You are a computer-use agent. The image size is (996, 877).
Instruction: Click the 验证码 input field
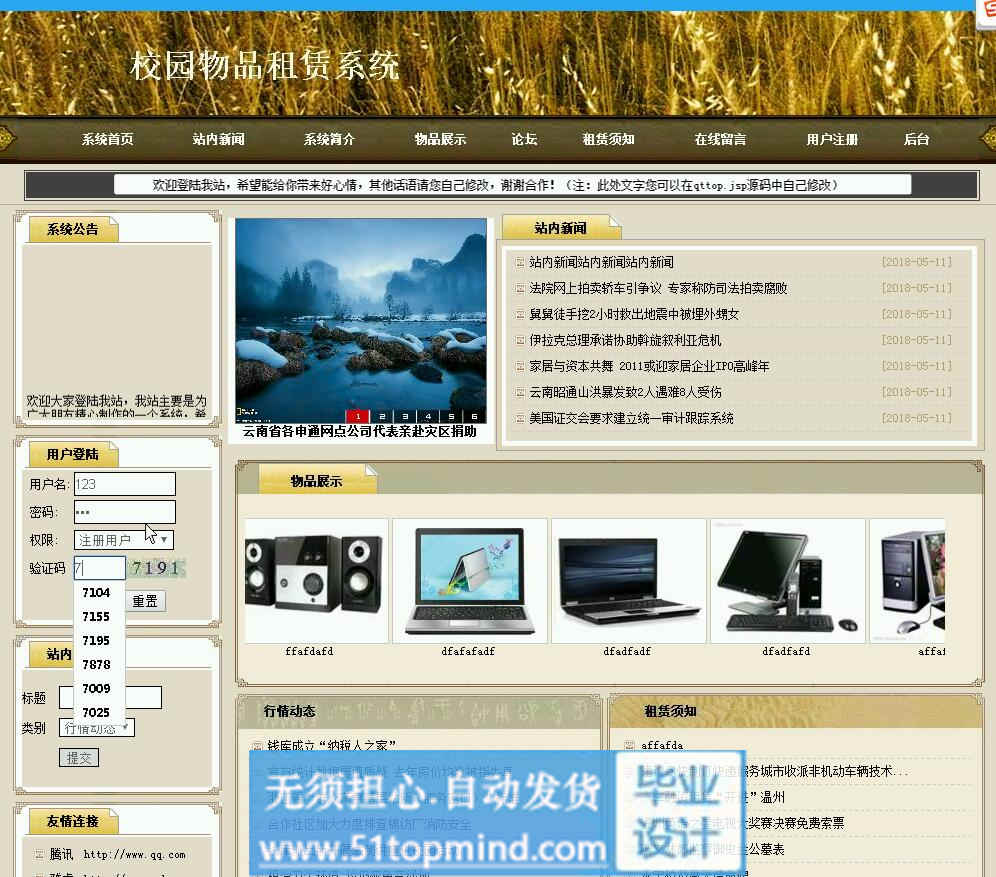[100, 568]
